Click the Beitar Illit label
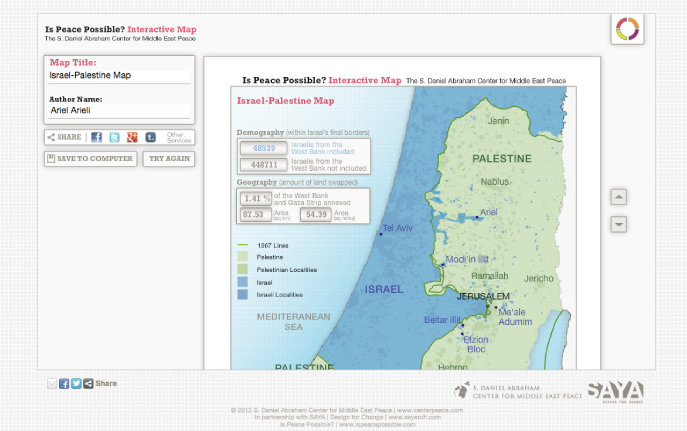687x431 pixels. (x=443, y=320)
